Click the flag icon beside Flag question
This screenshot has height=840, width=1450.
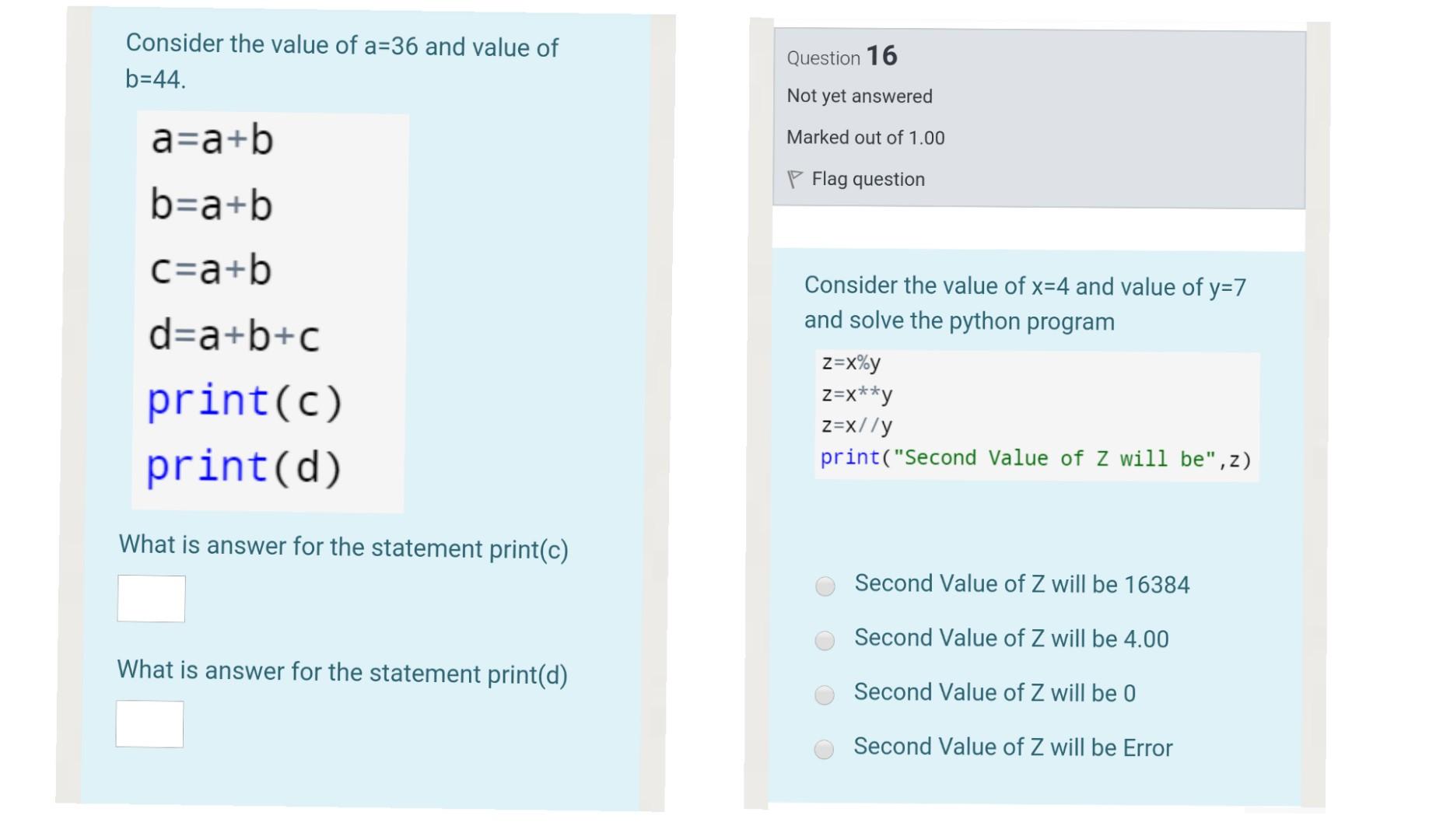click(x=794, y=180)
